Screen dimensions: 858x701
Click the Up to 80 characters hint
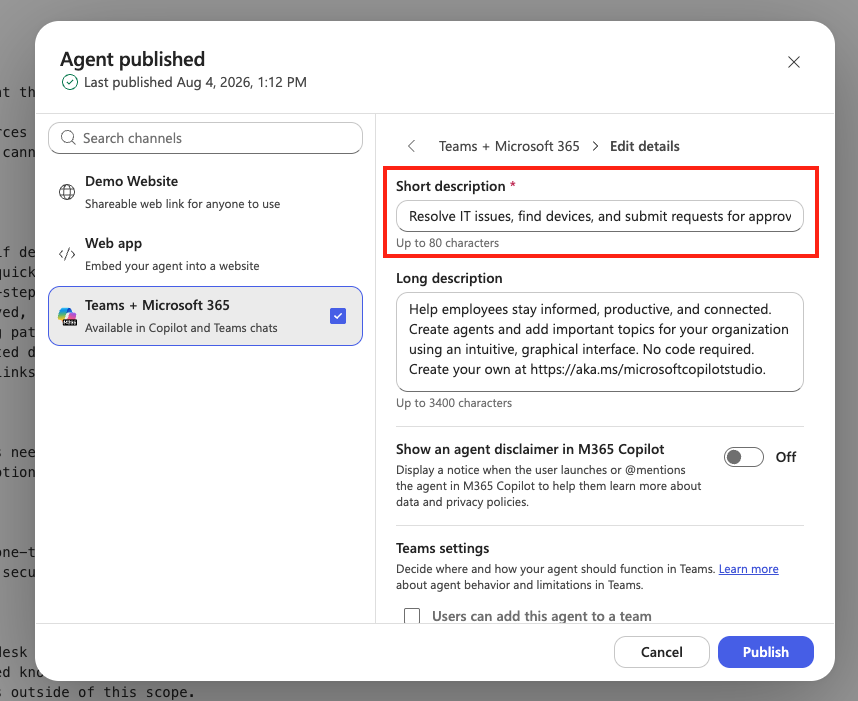[448, 243]
